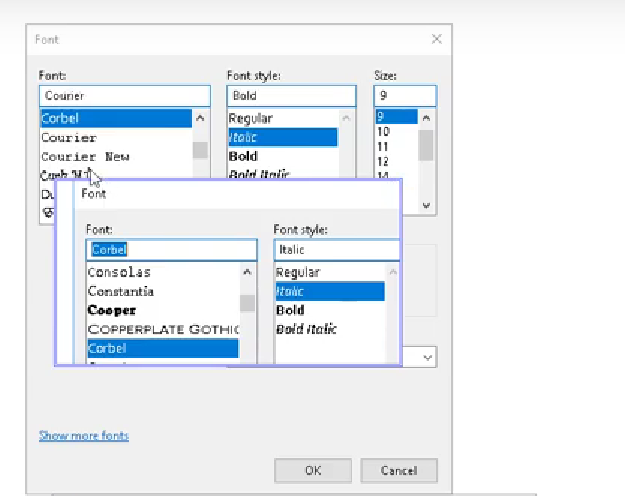
Task: Open the Show more fonts link
Action: coord(84,435)
